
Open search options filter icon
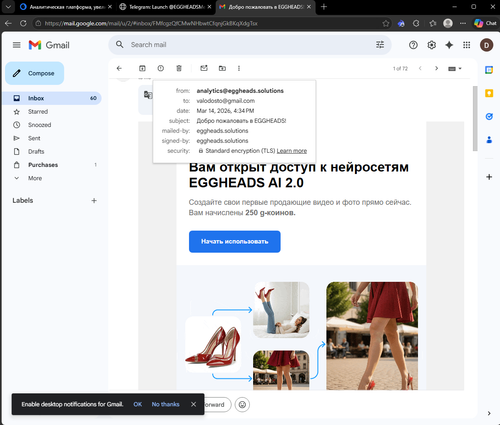380,45
